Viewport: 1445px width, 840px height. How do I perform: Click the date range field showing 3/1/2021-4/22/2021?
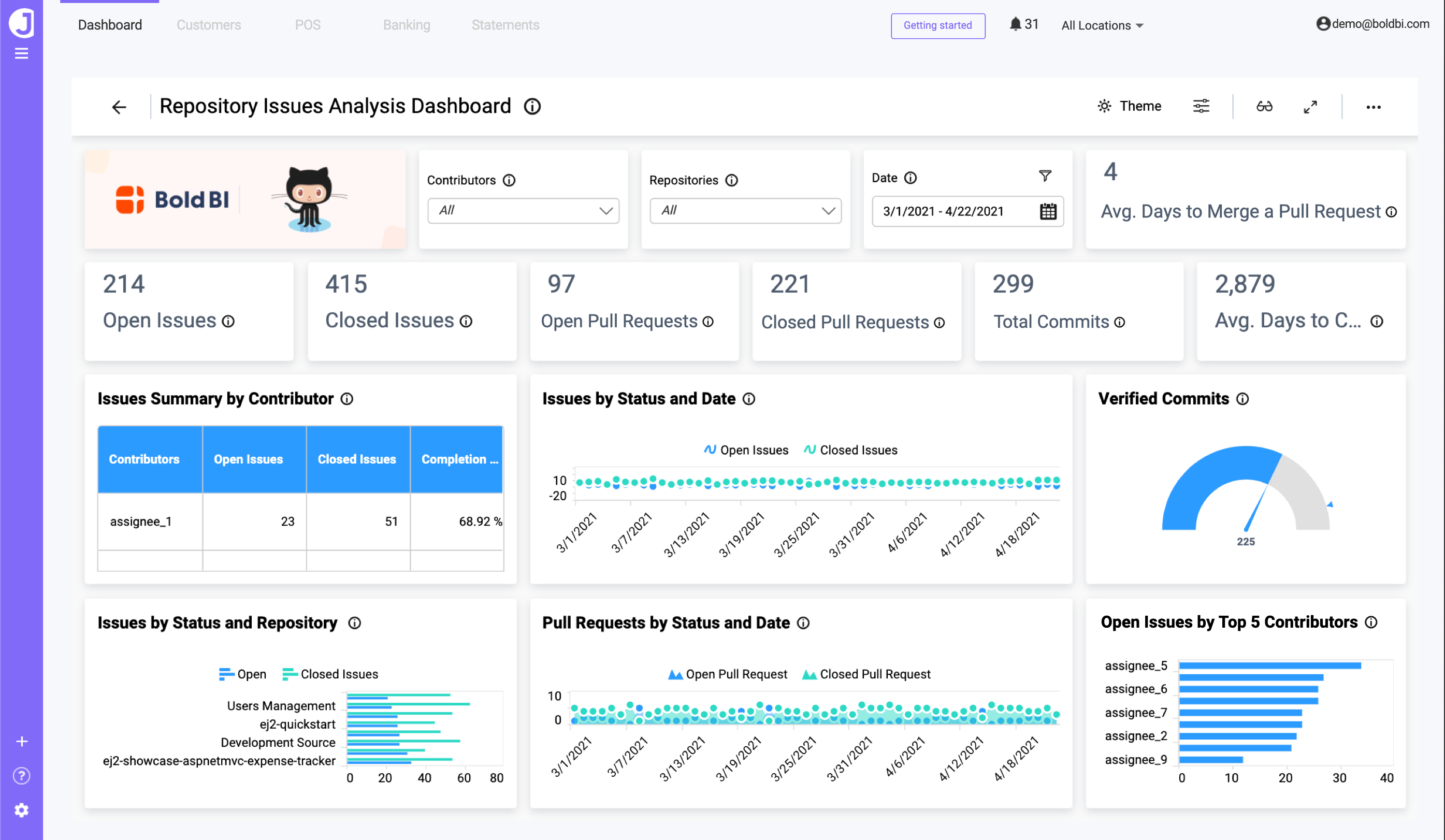(x=952, y=212)
